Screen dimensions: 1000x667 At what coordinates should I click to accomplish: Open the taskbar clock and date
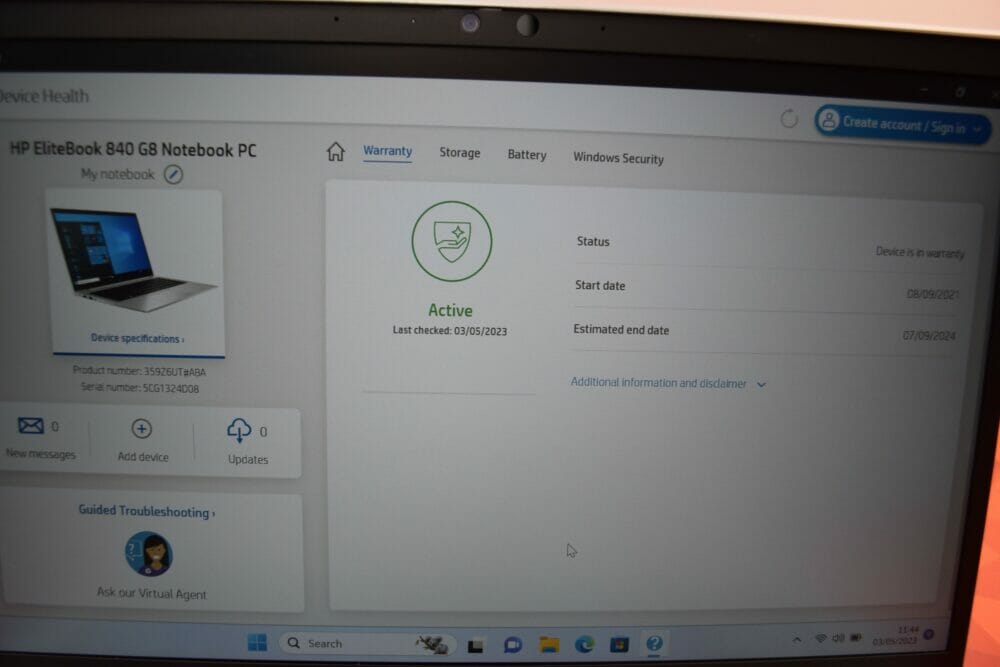tap(895, 635)
